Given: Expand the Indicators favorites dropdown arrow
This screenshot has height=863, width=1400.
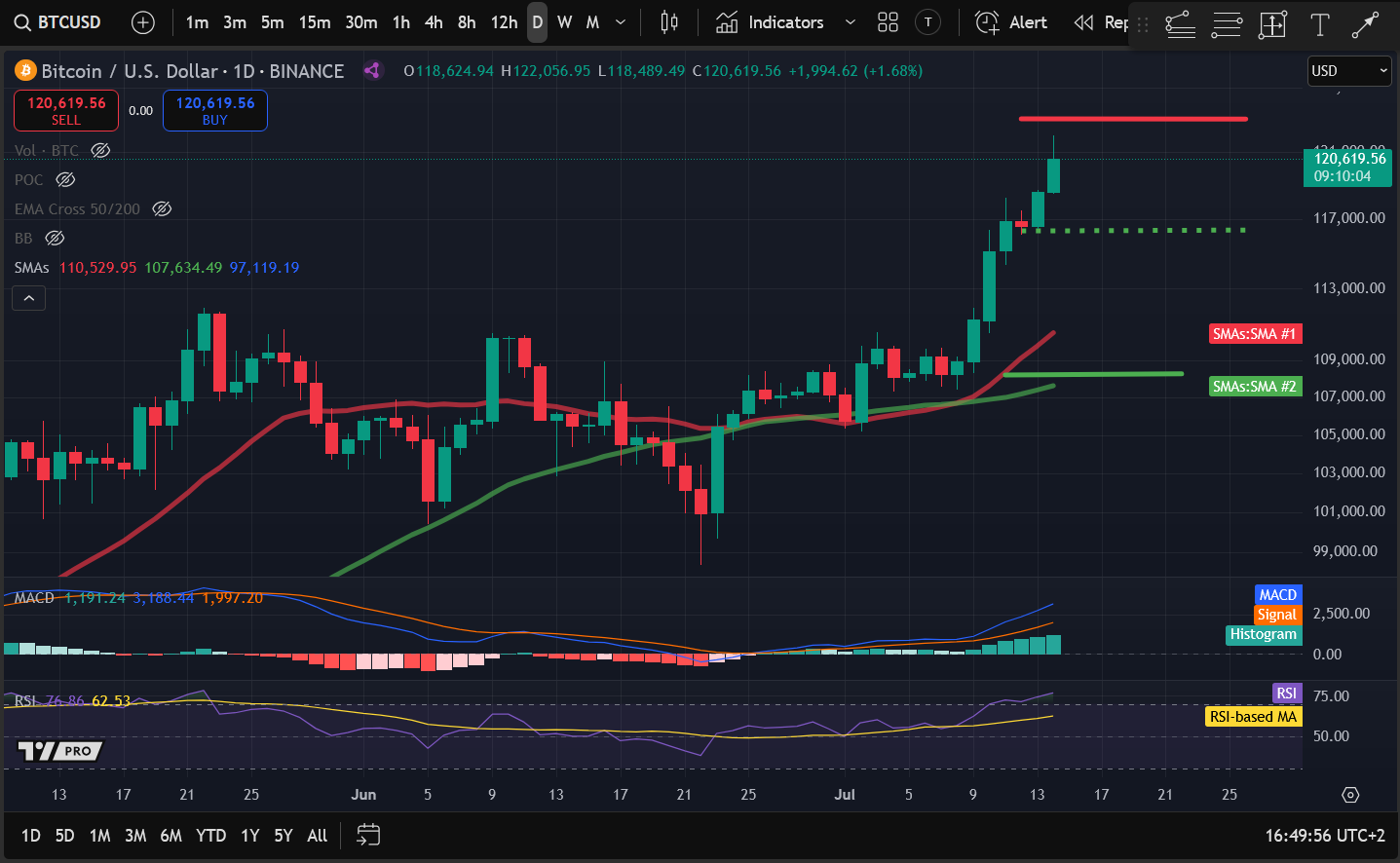Looking at the screenshot, I should pos(851,22).
